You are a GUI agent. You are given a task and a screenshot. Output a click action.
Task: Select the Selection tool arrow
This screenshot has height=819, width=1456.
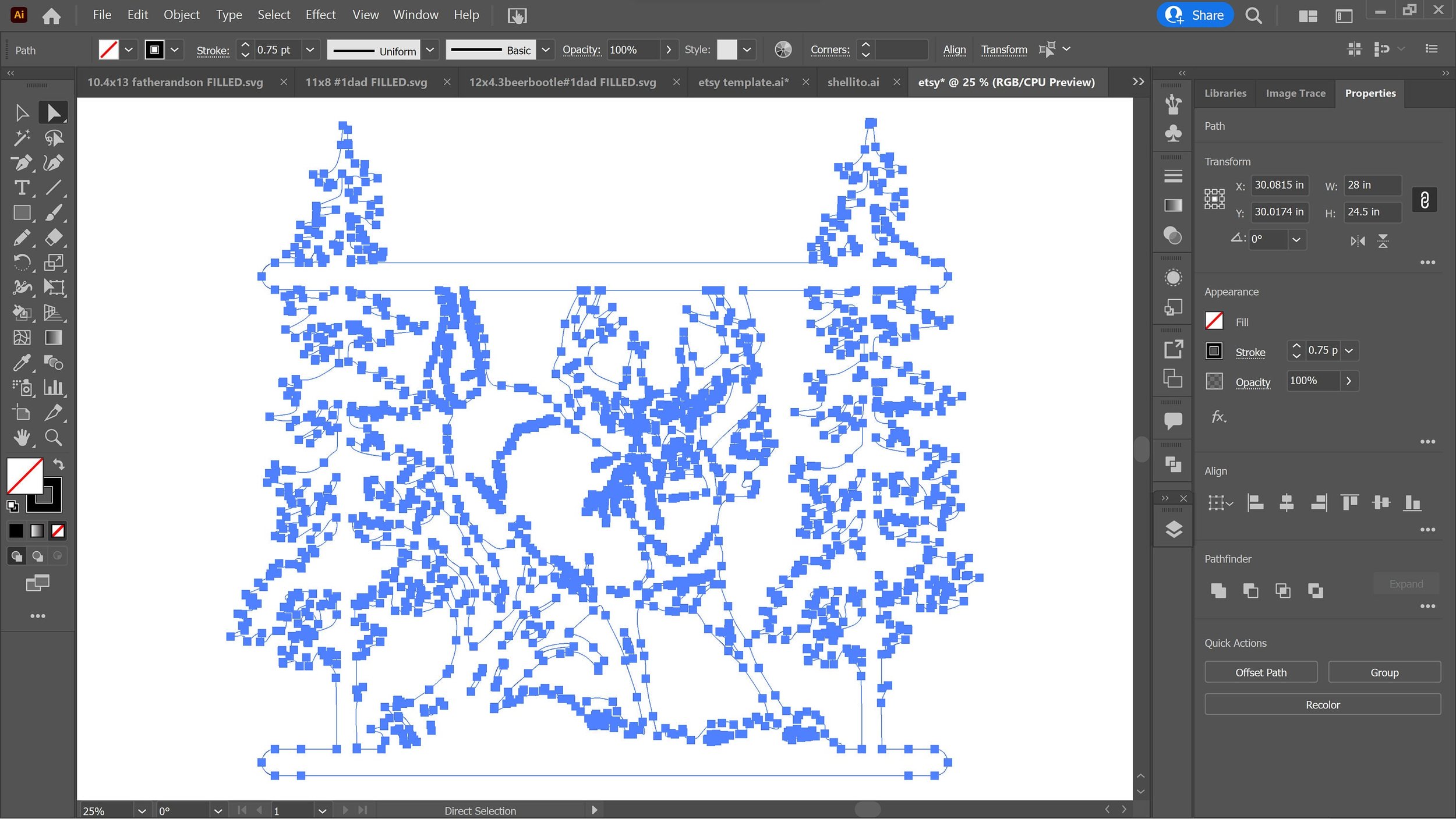click(x=22, y=112)
